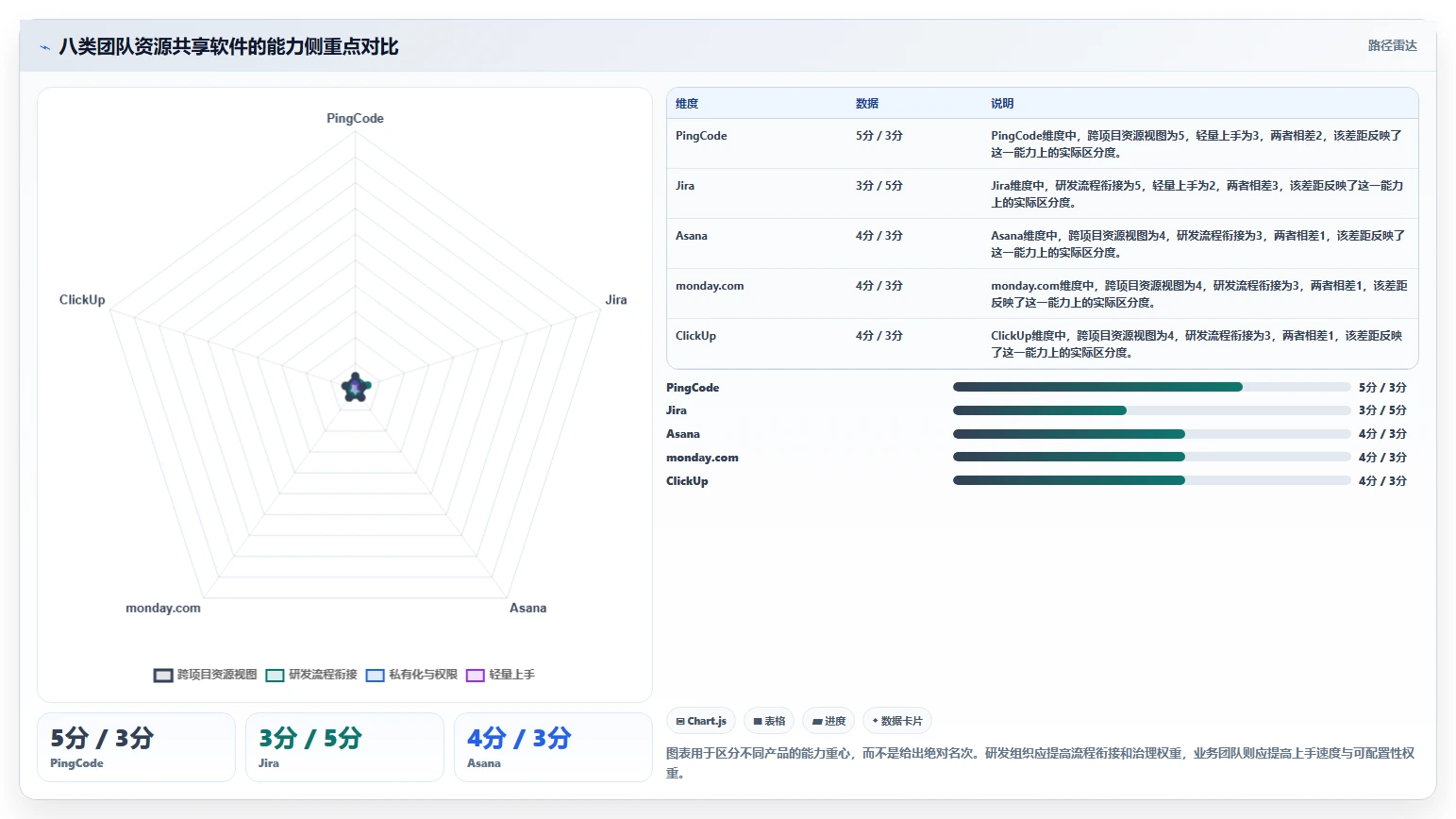Image resolution: width=1456 pixels, height=819 pixels.
Task: Click the Jira维度中 description text
Action: pos(1197,194)
